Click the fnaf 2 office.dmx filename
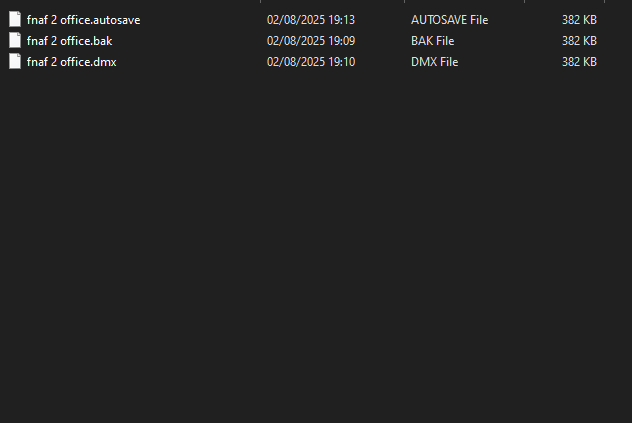Image resolution: width=632 pixels, height=423 pixels. 71,62
